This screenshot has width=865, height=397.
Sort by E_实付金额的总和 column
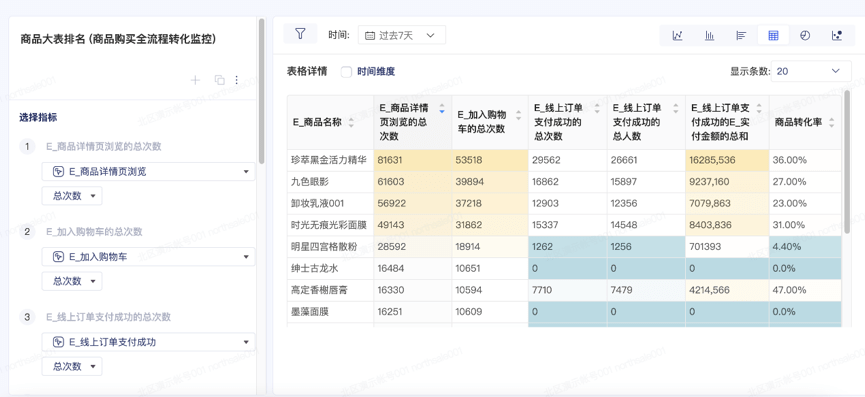(x=759, y=108)
